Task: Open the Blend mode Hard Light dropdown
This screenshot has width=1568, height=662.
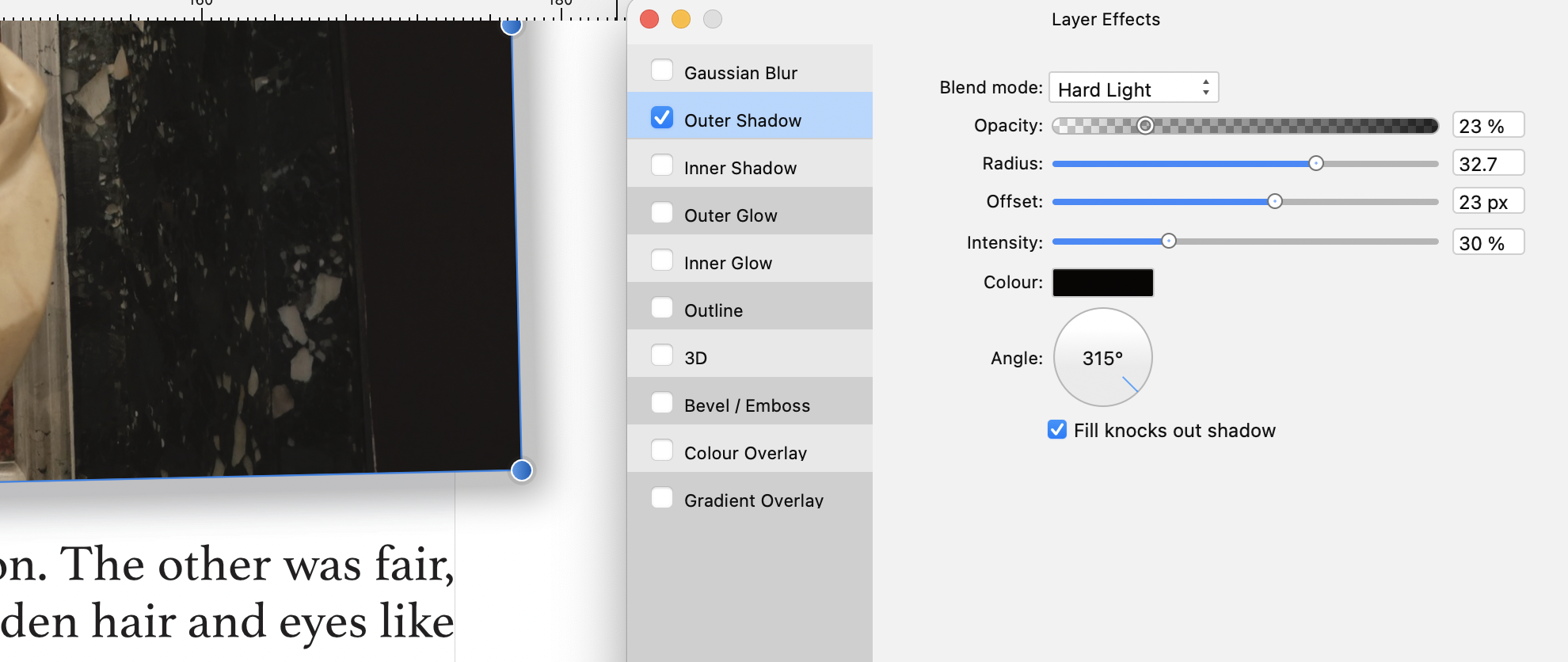Action: click(x=1133, y=88)
